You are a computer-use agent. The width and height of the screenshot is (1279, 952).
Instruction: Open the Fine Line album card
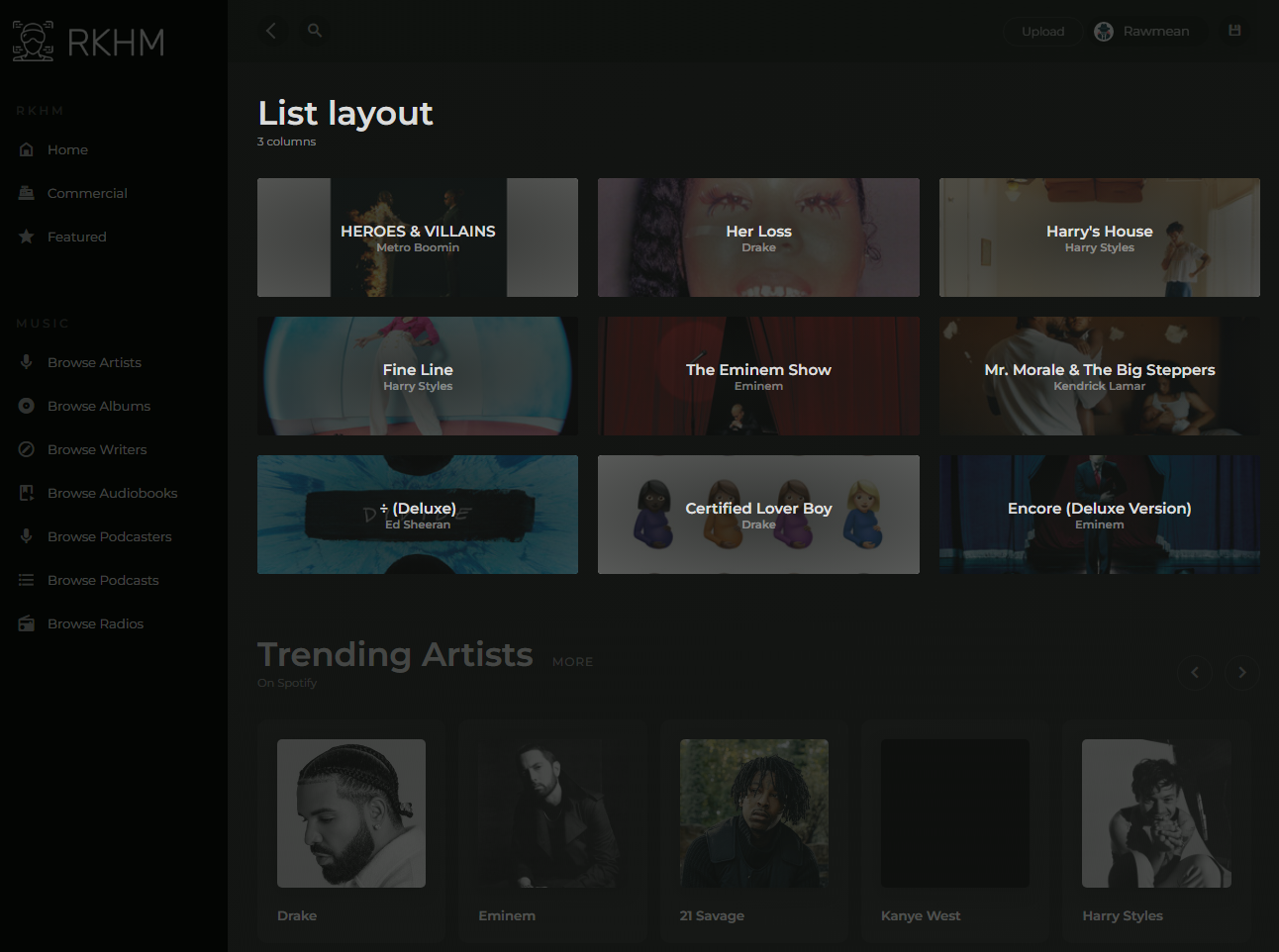coord(418,376)
